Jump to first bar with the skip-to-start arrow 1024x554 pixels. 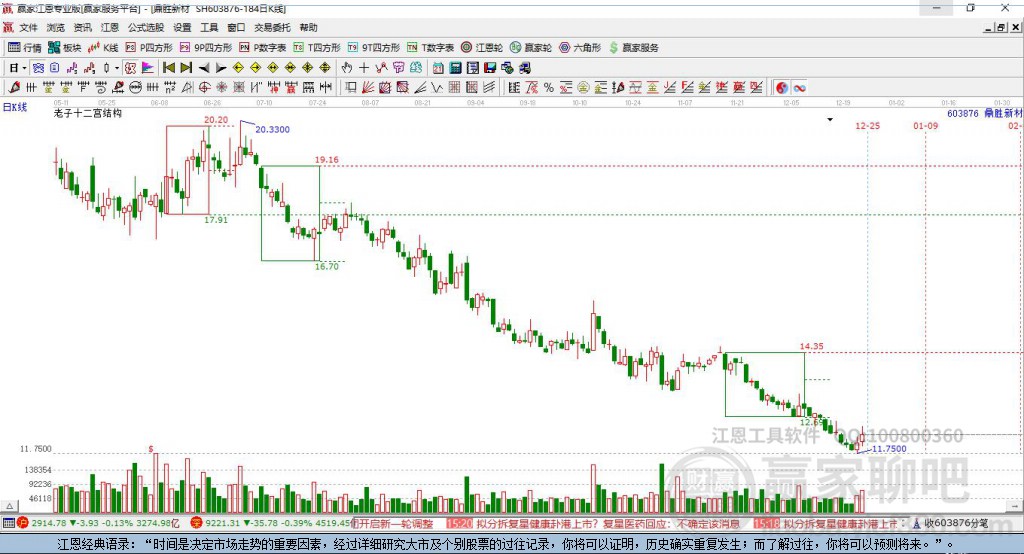pyautogui.click(x=168, y=68)
